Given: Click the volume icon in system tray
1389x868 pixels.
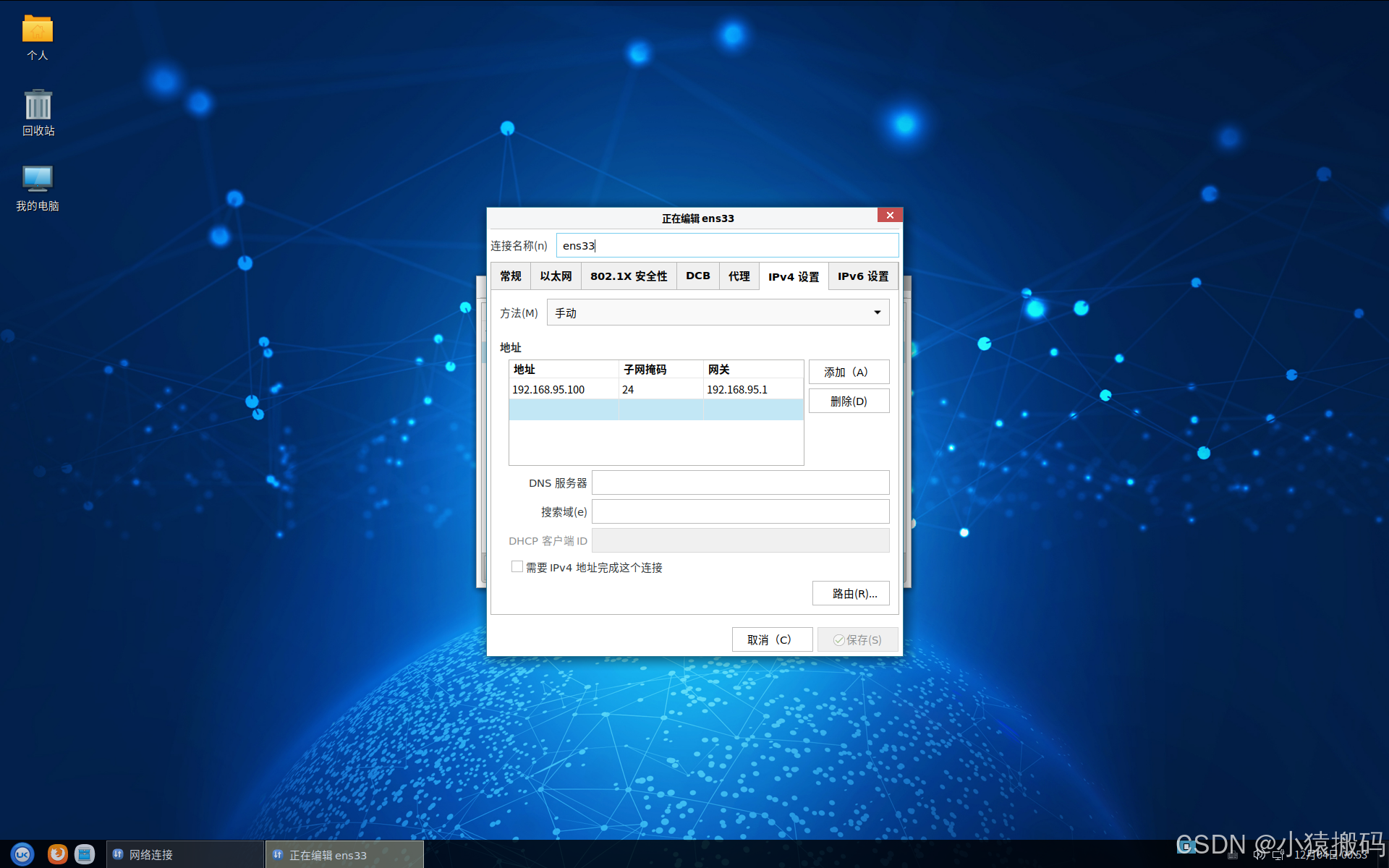Looking at the screenshot, I should coord(1259,855).
